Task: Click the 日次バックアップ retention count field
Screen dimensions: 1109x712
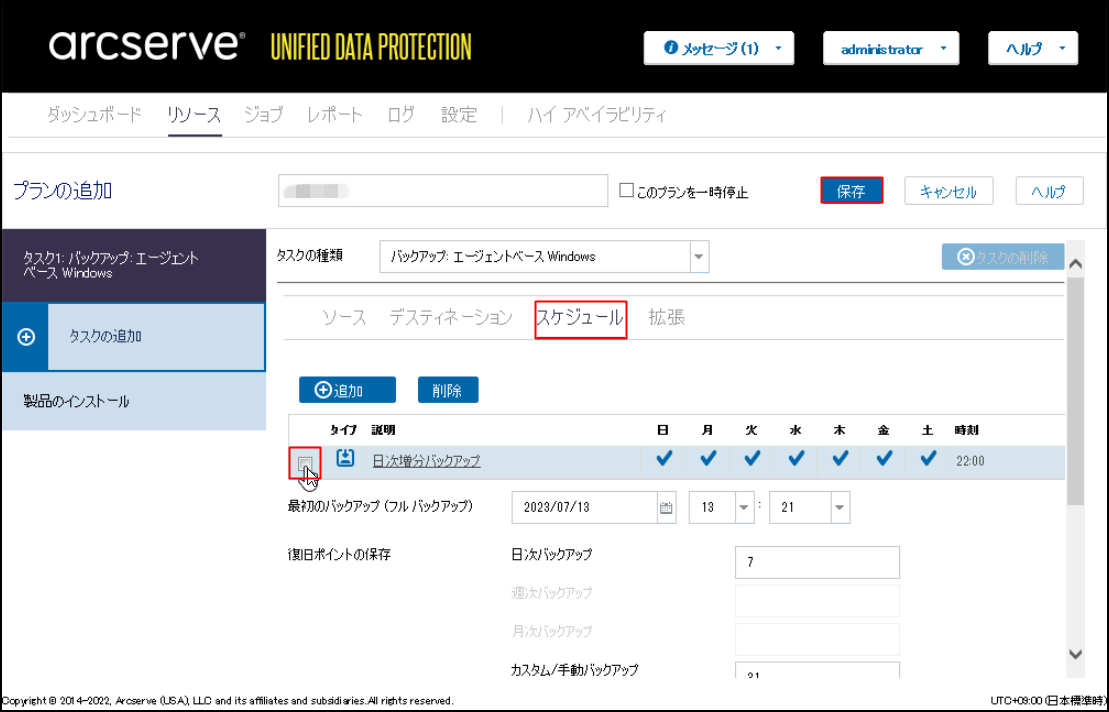Action: pyautogui.click(x=816, y=562)
